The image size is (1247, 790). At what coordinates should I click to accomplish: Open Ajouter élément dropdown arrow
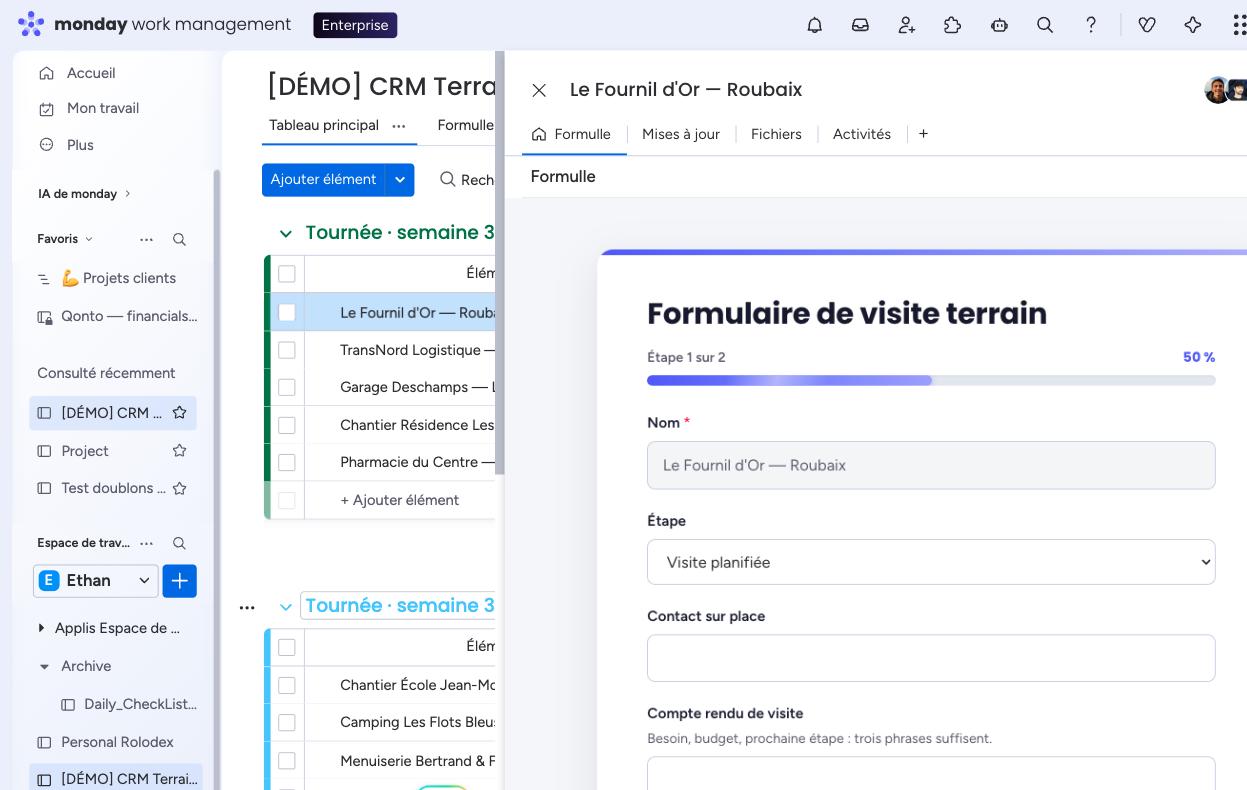point(400,179)
